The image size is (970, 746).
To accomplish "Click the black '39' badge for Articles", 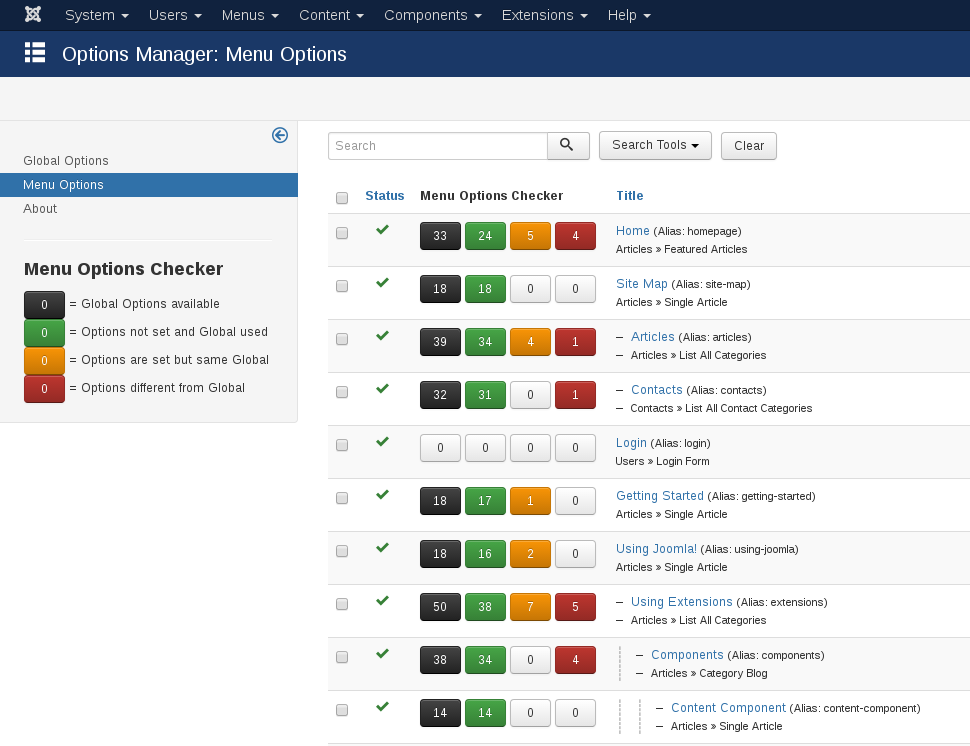I will [x=440, y=341].
